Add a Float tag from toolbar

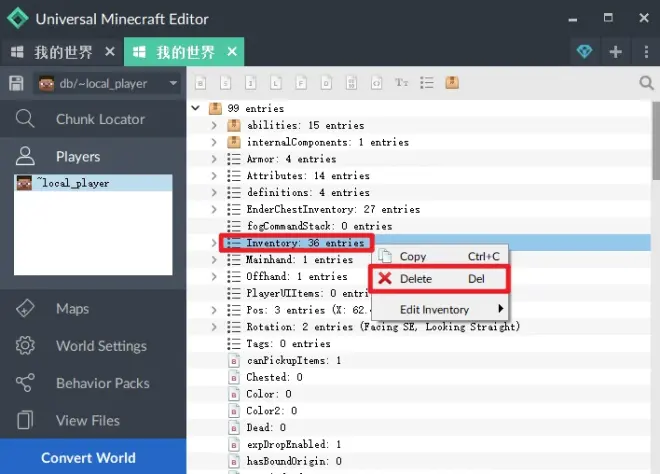pyautogui.click(x=301, y=83)
